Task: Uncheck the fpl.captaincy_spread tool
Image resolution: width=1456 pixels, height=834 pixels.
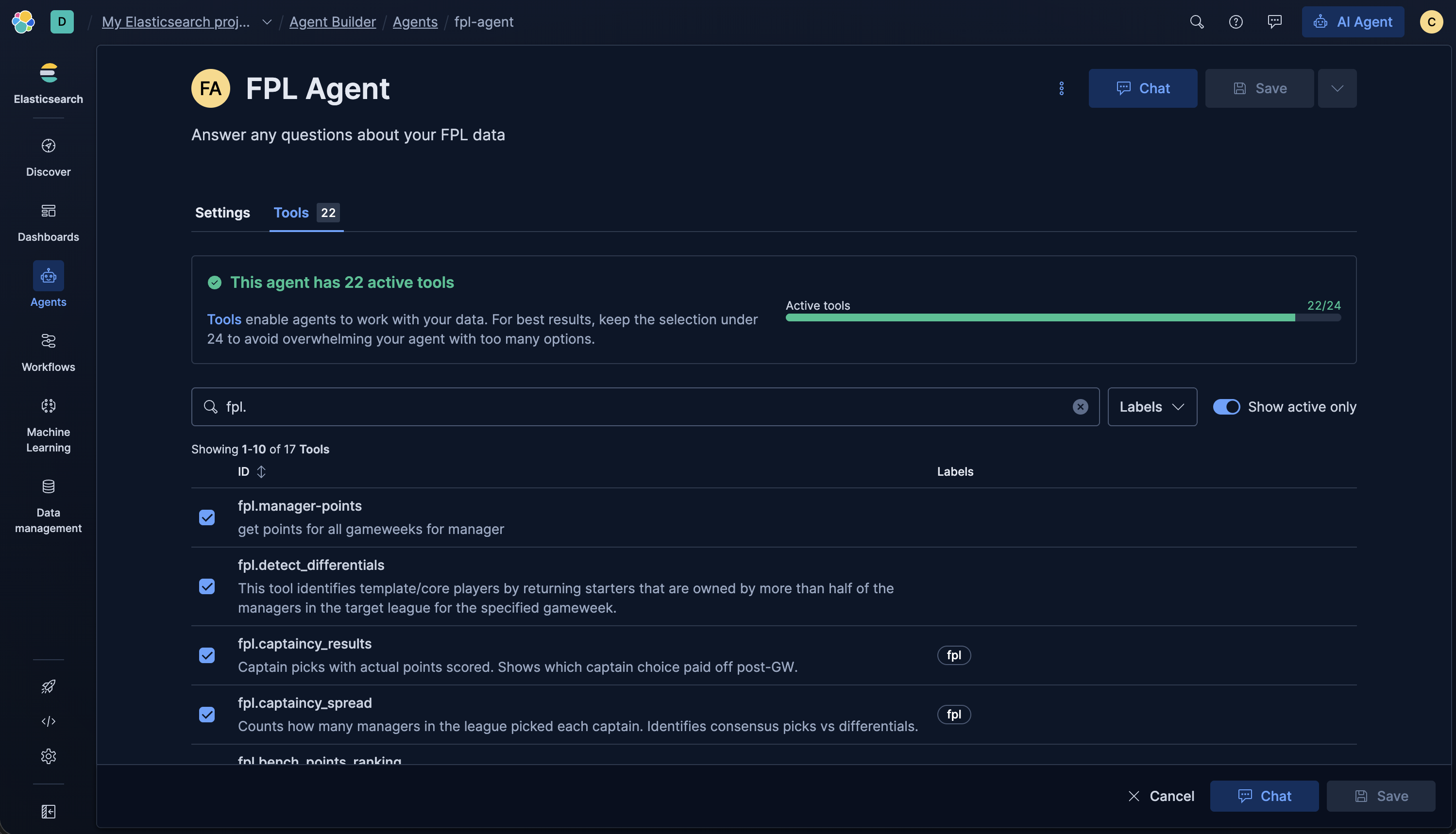Action: [x=207, y=714]
